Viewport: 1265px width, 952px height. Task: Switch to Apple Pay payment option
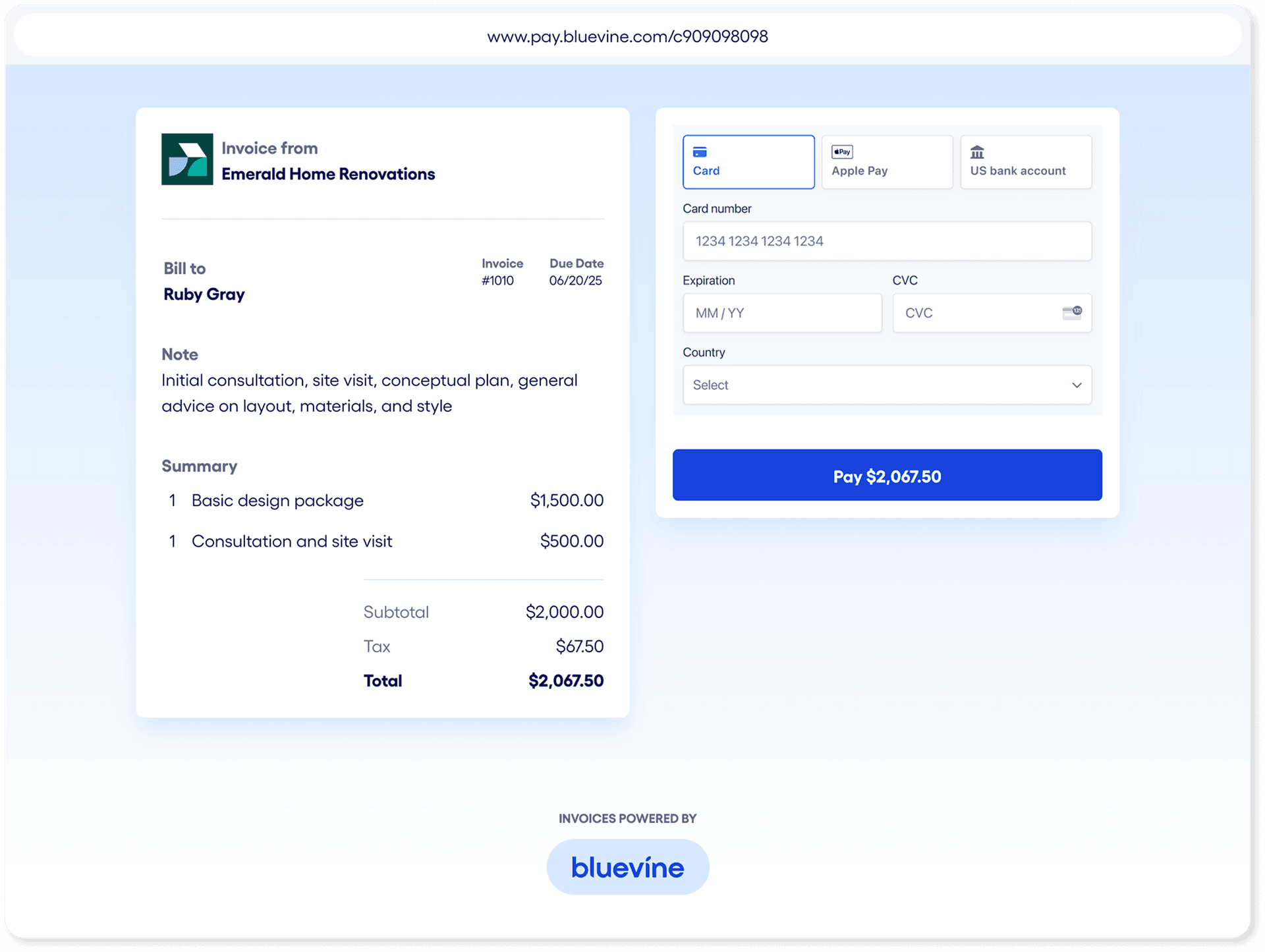coord(887,161)
